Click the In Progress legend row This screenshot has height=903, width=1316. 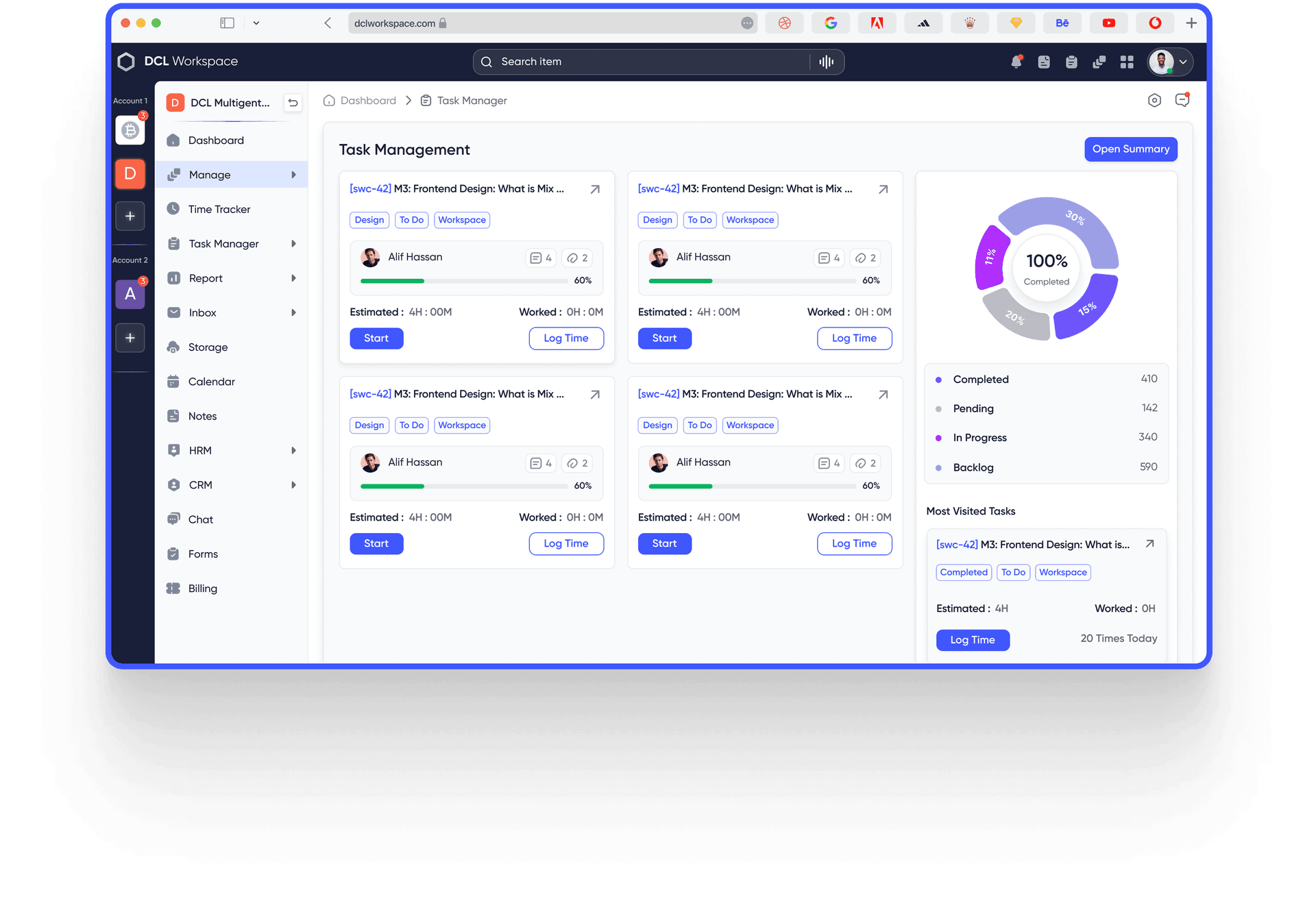pos(1046,438)
